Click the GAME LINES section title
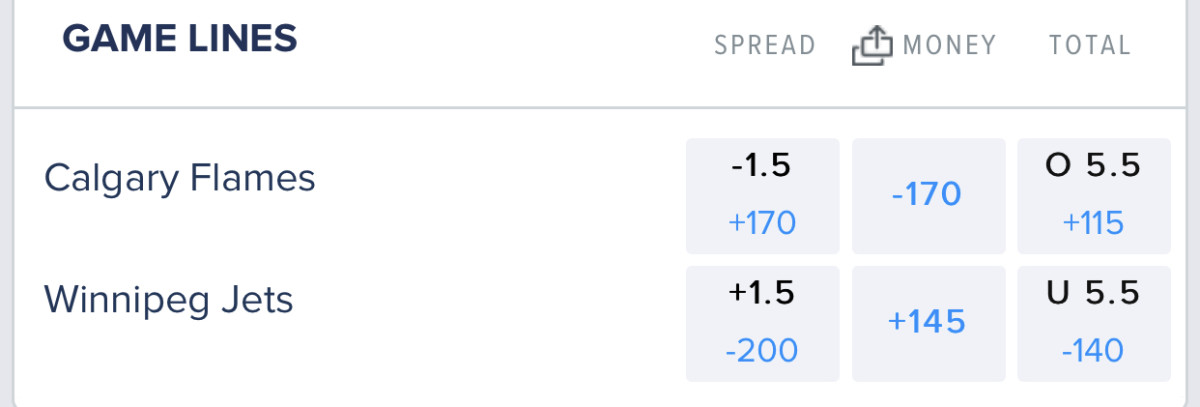The height and width of the screenshot is (407, 1200). point(180,39)
